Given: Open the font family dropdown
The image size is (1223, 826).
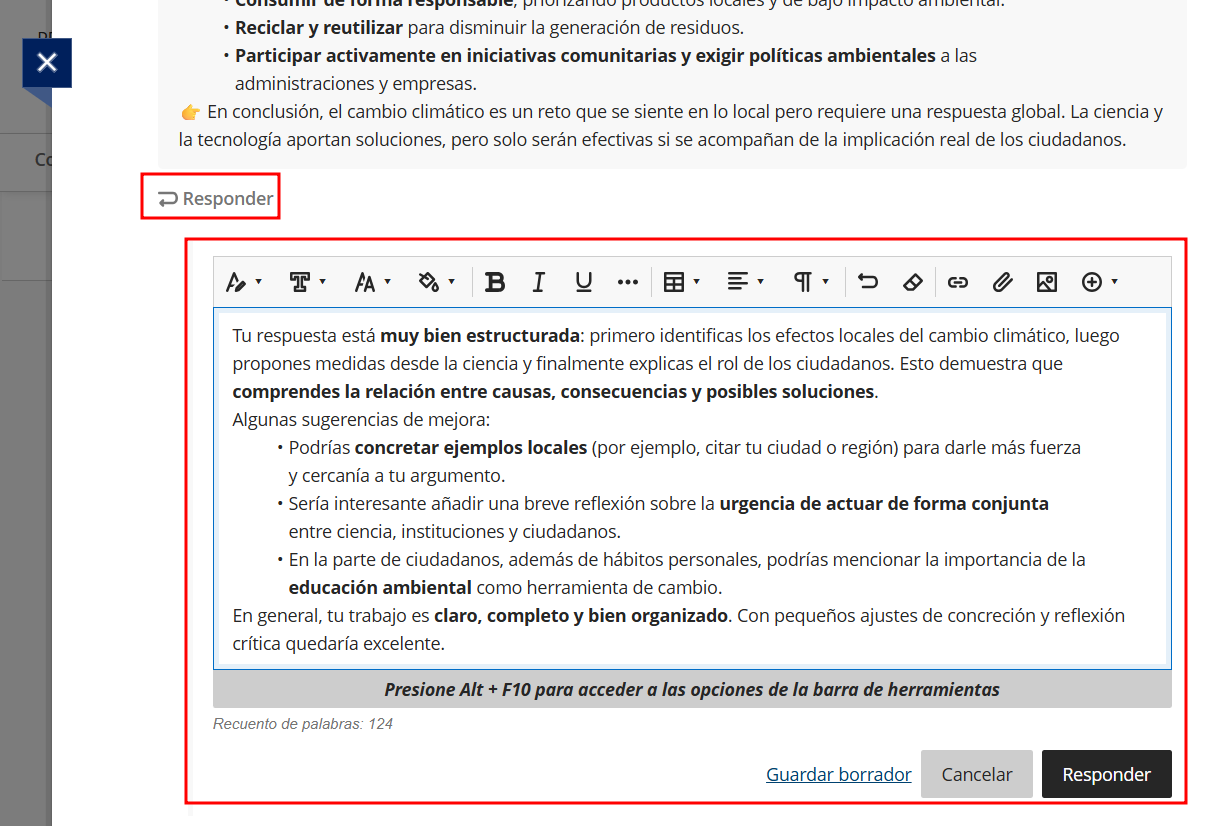Looking at the screenshot, I should 307,282.
